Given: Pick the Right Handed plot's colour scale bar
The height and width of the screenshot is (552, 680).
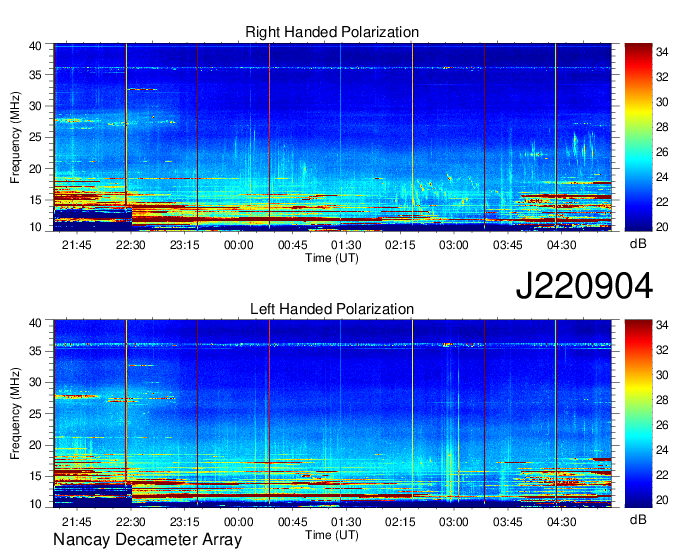Looking at the screenshot, I should pyautogui.click(x=638, y=137).
